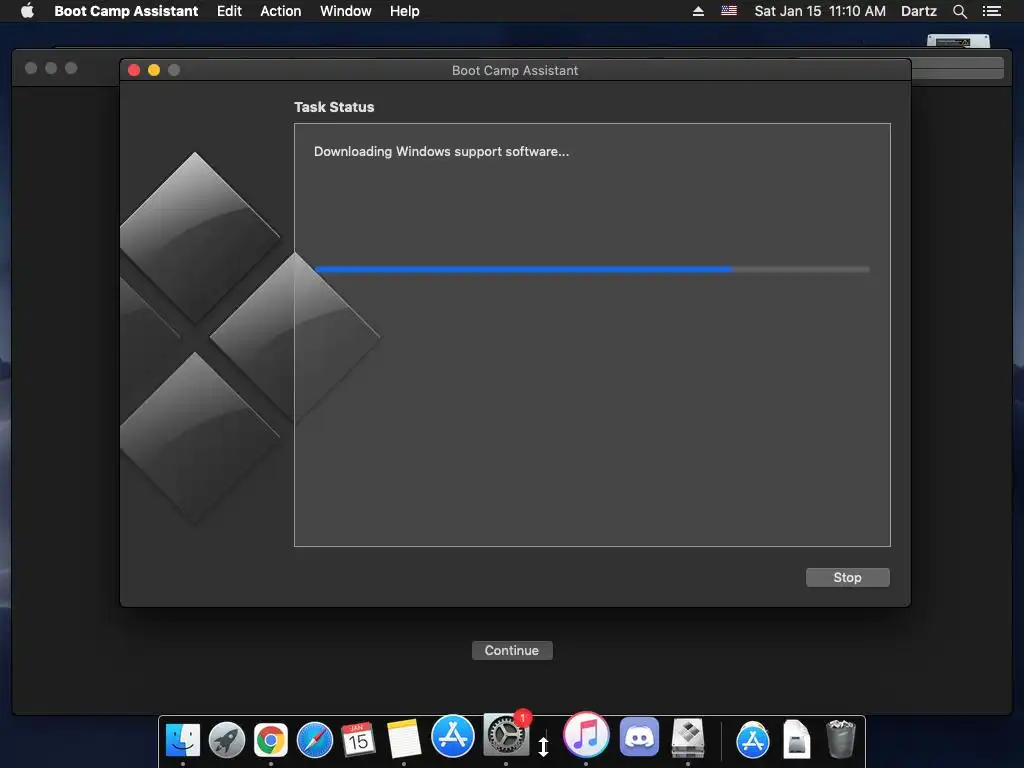Viewport: 1024px width, 768px height.
Task: Click the Boot Camp Assistant window title
Action: pyautogui.click(x=515, y=71)
